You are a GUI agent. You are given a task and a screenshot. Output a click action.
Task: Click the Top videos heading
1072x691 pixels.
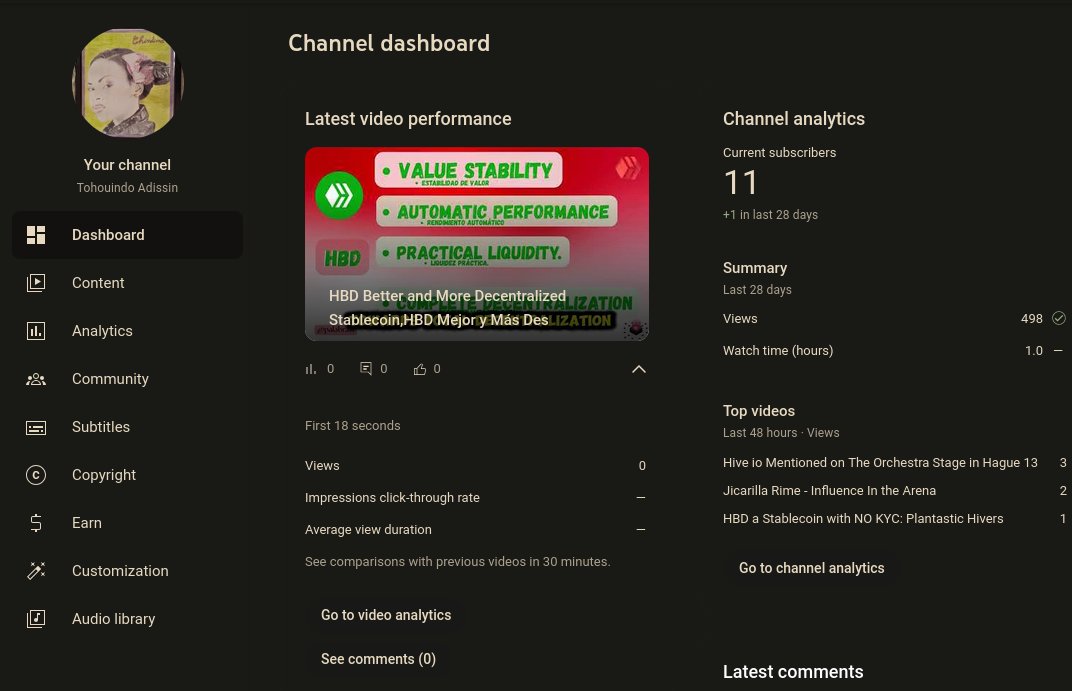759,411
